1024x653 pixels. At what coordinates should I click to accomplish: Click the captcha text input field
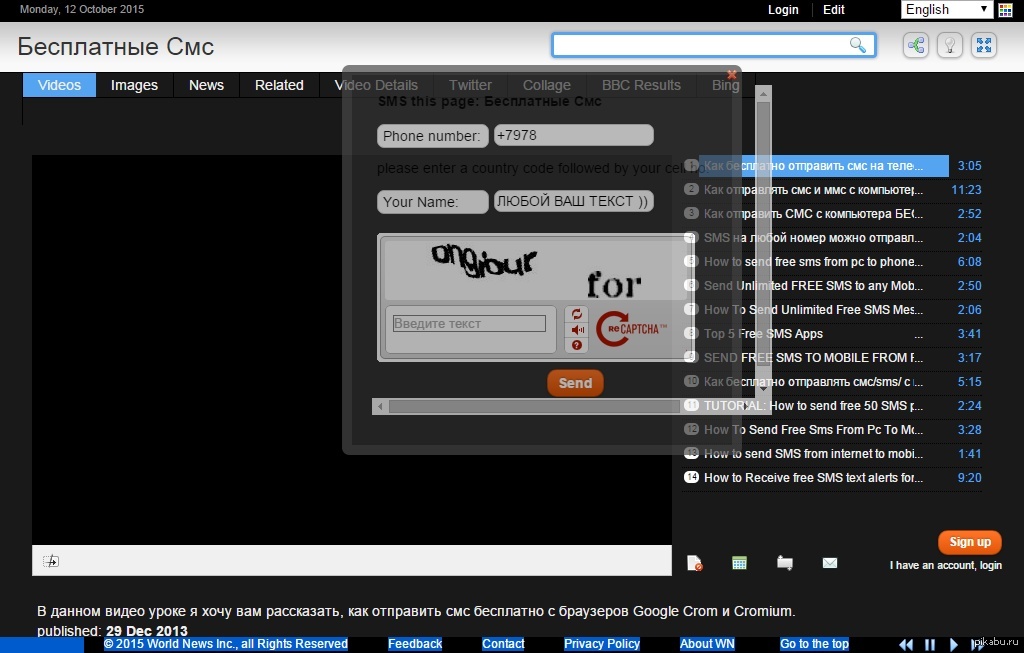coord(469,323)
